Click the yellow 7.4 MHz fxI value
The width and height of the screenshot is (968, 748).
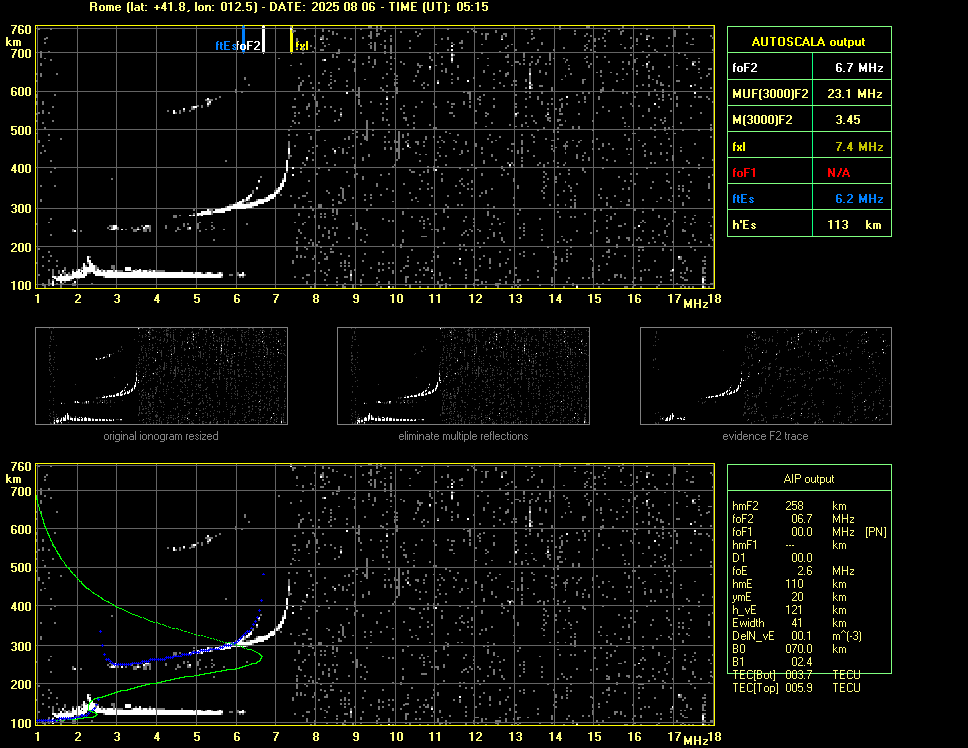pyautogui.click(x=859, y=147)
